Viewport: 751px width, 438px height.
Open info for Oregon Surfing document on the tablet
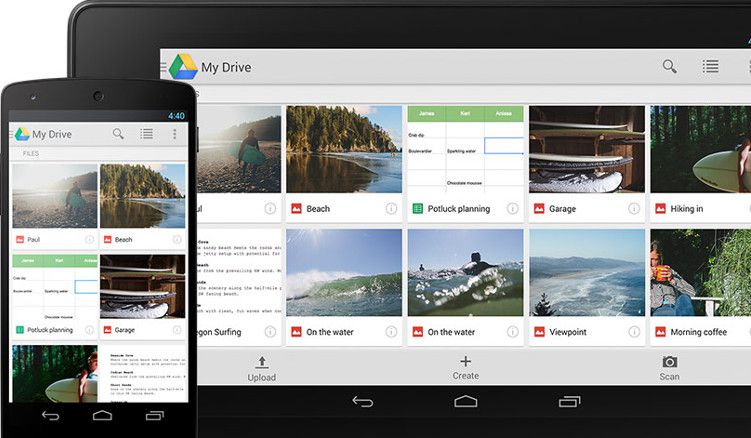[x=270, y=332]
